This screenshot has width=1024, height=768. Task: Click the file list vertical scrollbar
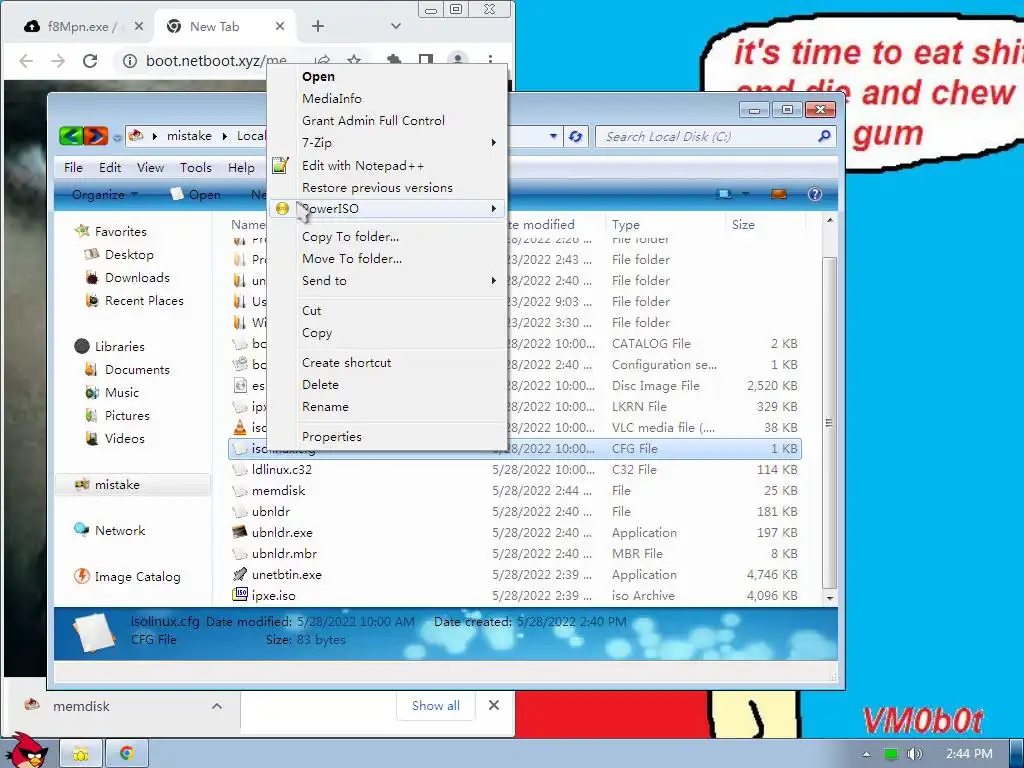[829, 422]
